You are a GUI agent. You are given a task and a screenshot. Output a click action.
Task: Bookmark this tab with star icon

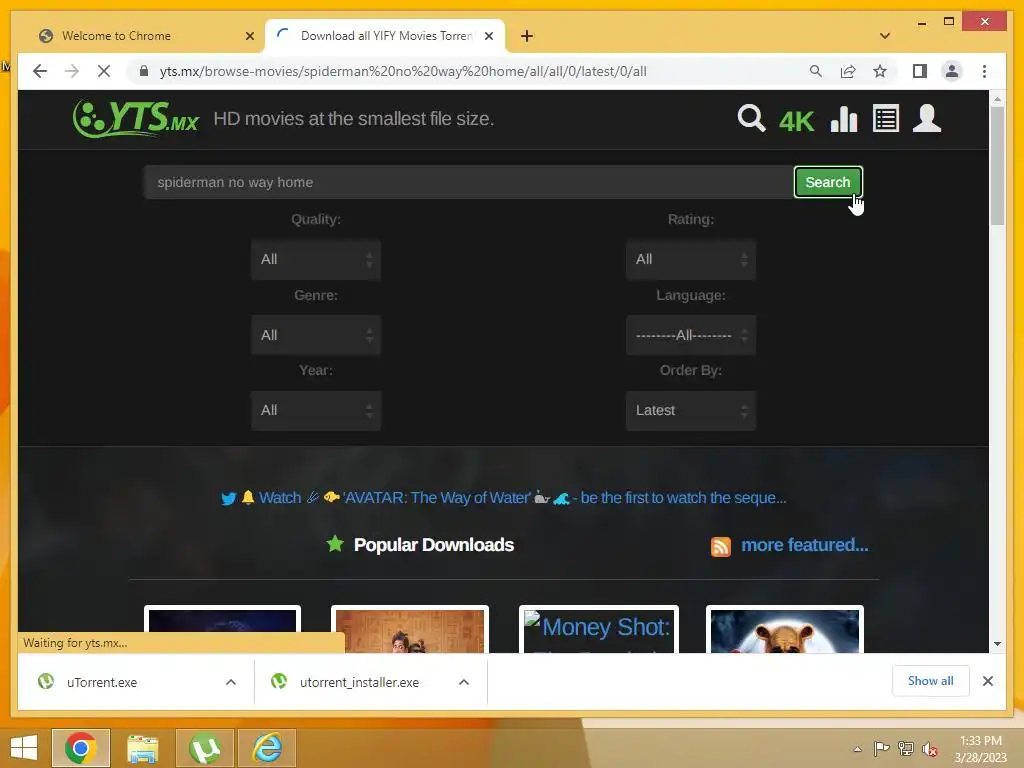[x=880, y=71]
